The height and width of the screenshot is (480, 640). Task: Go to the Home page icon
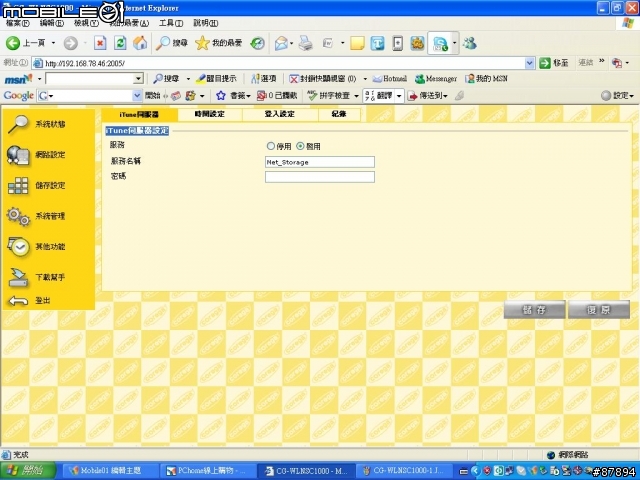140,43
